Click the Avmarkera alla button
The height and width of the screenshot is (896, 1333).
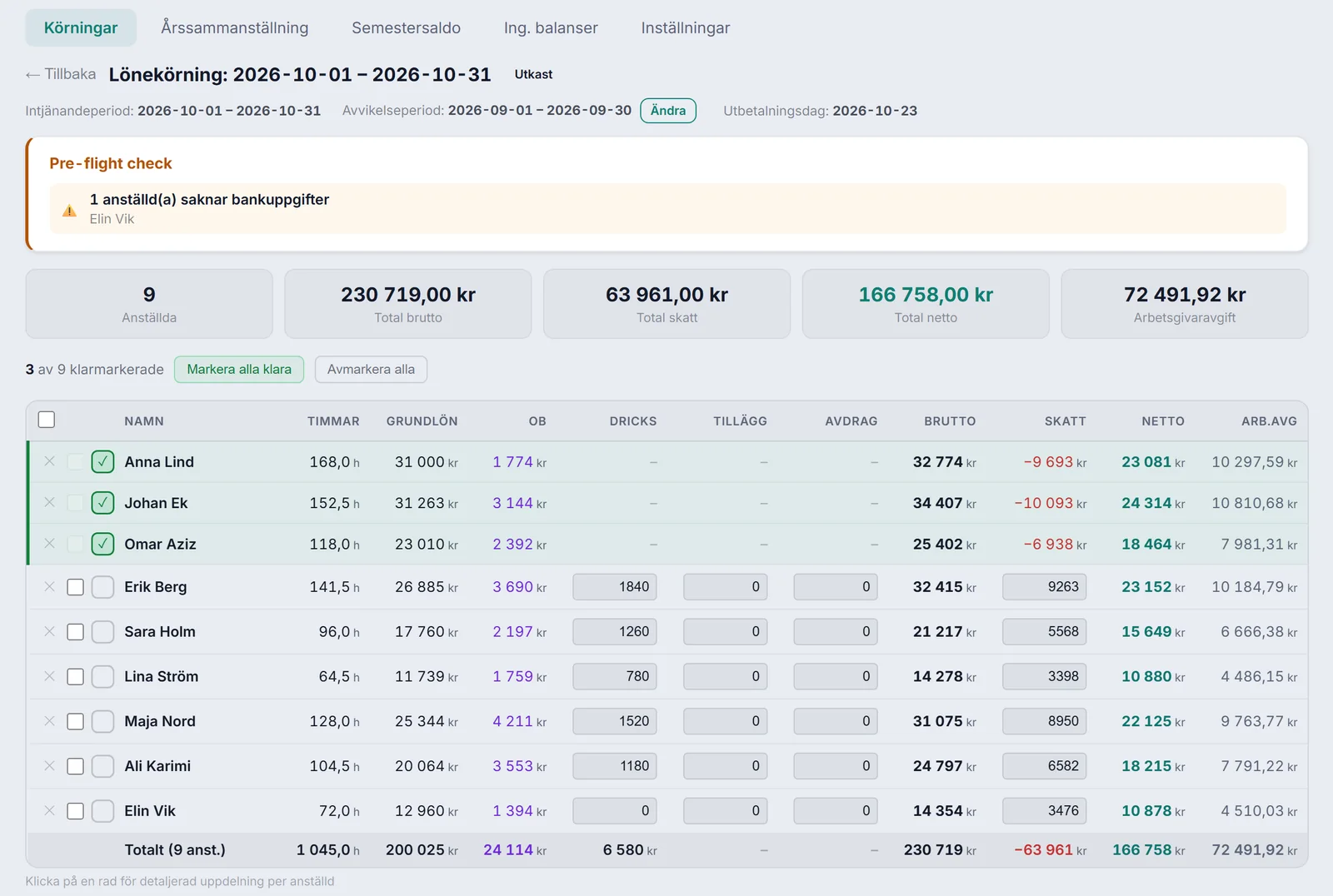pyautogui.click(x=371, y=370)
